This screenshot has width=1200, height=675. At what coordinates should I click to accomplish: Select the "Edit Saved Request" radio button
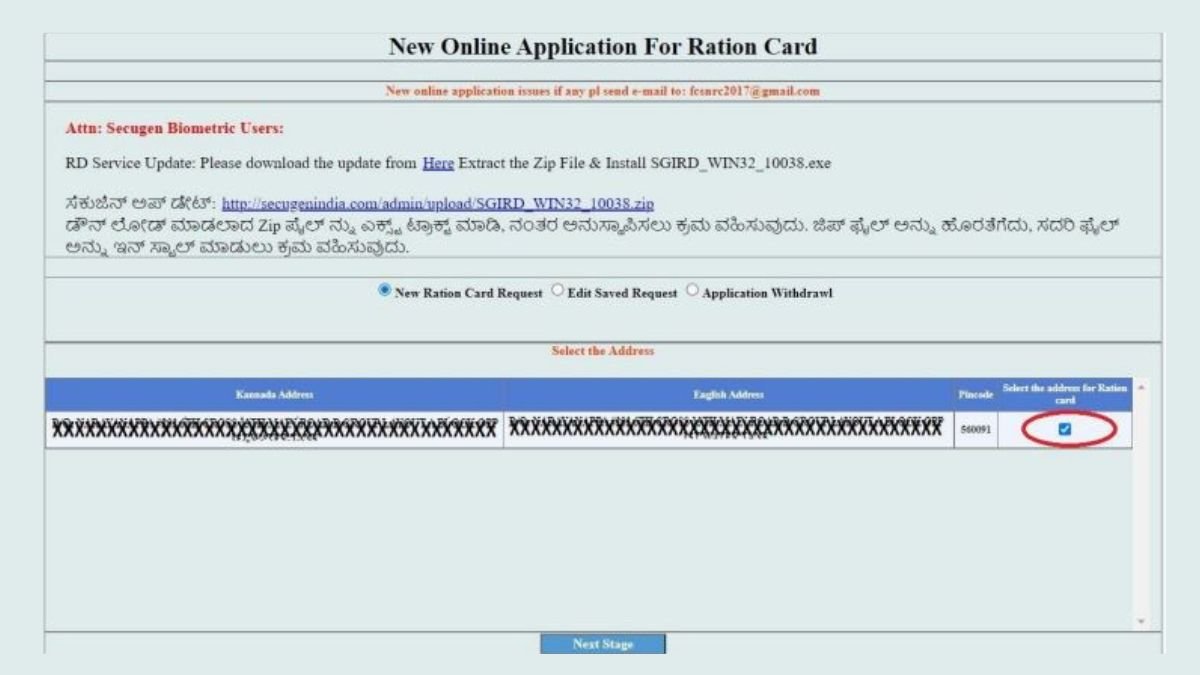point(556,293)
